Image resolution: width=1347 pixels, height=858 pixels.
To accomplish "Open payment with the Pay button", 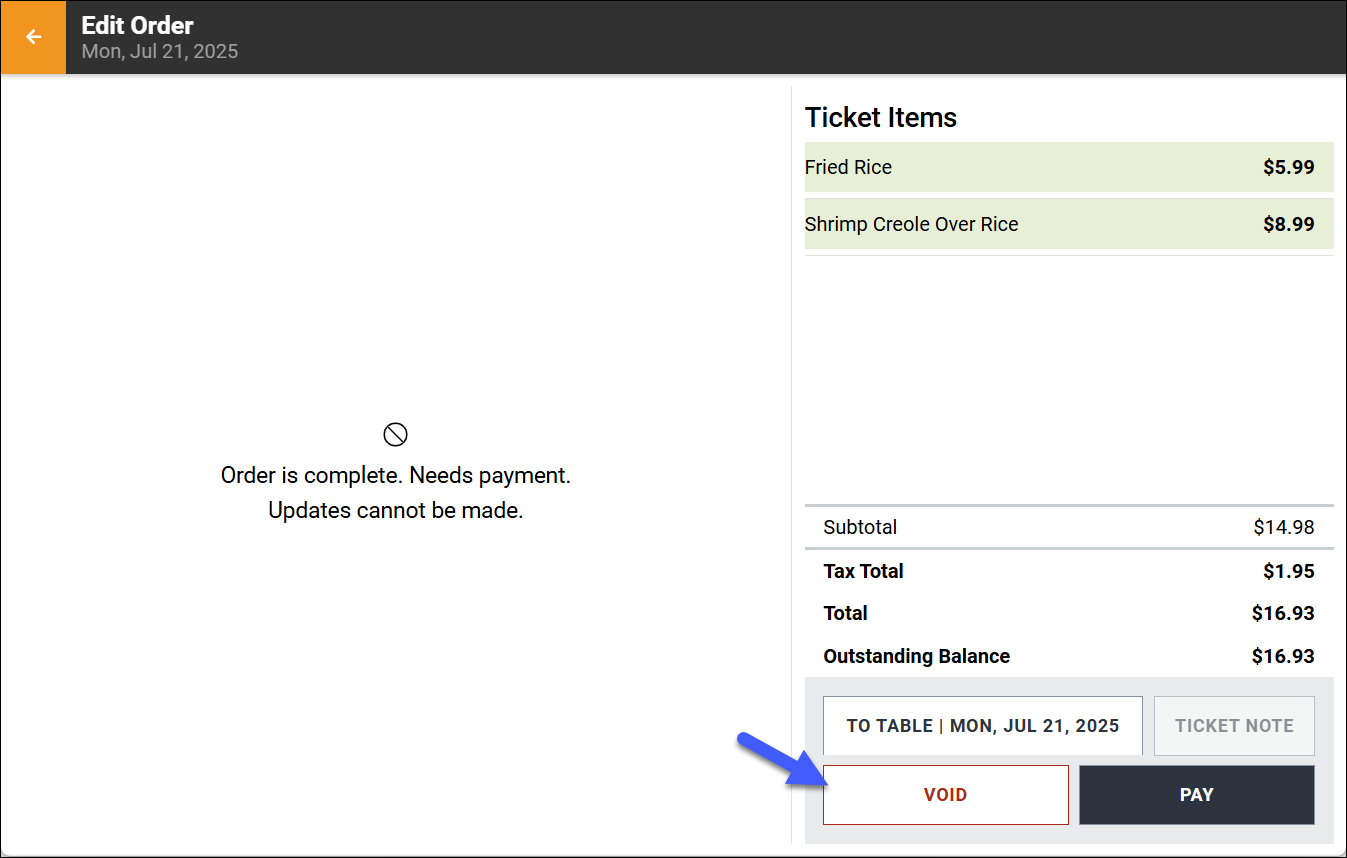I will [1196, 795].
